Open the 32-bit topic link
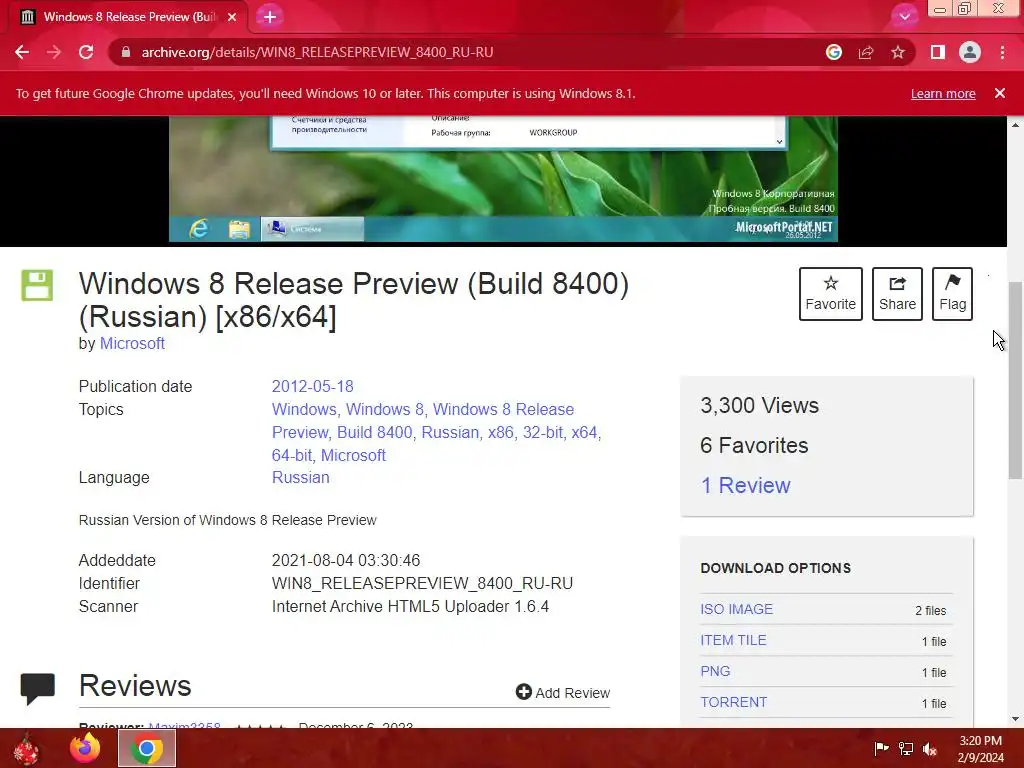The image size is (1024, 768). click(543, 432)
